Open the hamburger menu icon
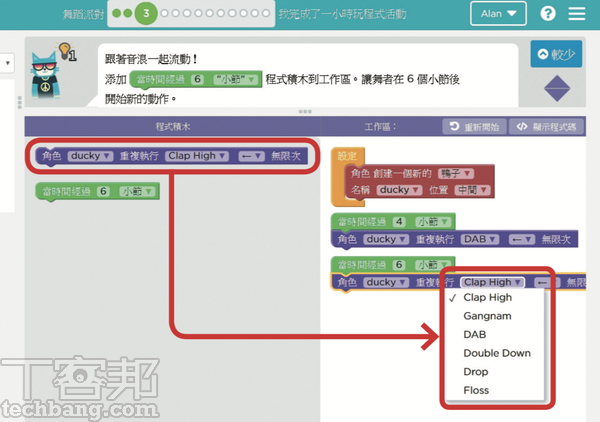 pyautogui.click(x=577, y=14)
